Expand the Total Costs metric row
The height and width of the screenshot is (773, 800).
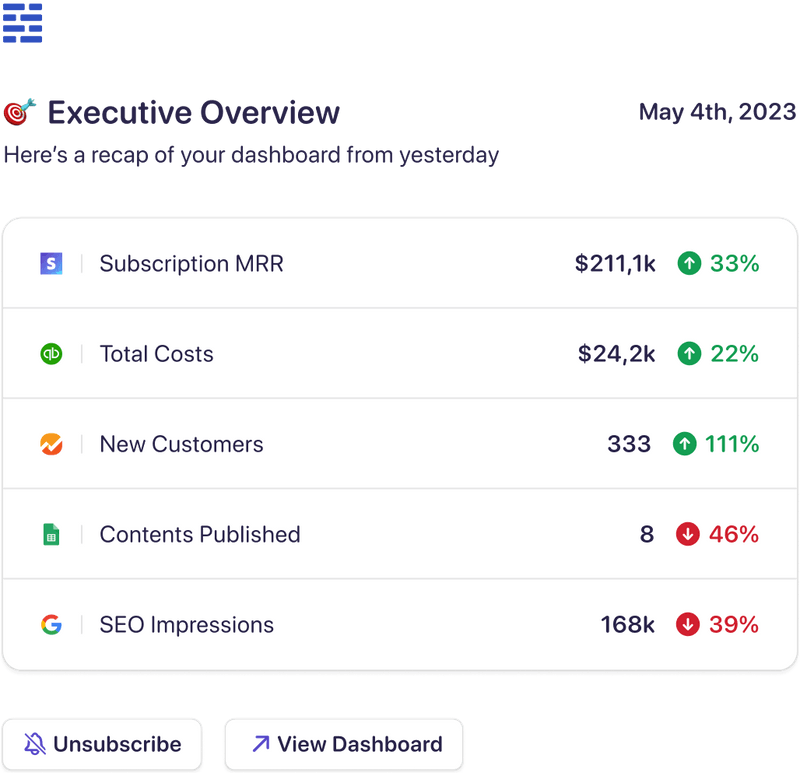tap(400, 354)
